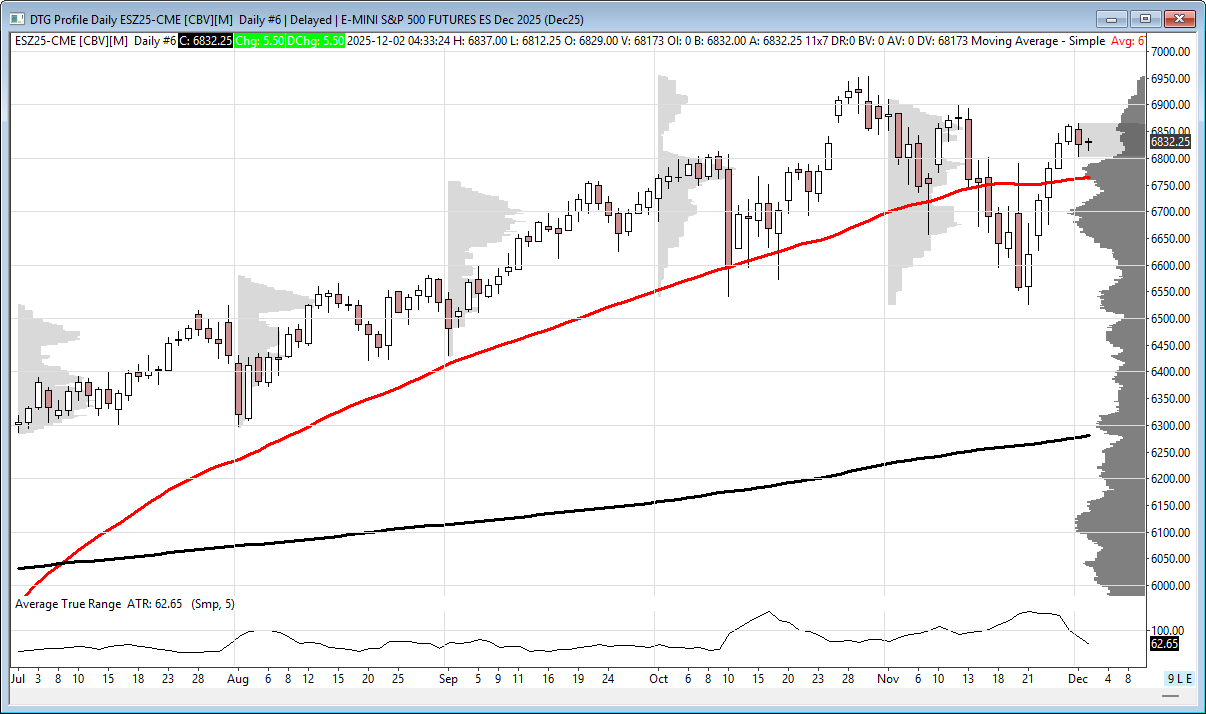Click the 'DV: 68173' daily volume value
This screenshot has width=1206, height=714.
[942, 41]
